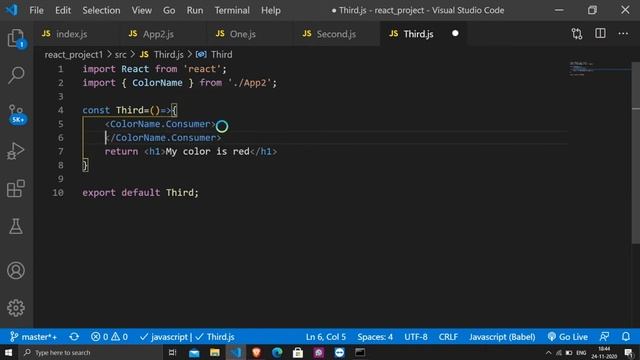
Task: Open the File menu
Action: pyautogui.click(x=36, y=10)
